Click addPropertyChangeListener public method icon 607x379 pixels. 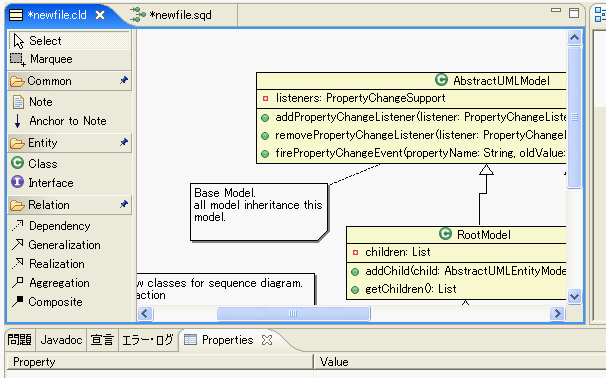coord(265,118)
